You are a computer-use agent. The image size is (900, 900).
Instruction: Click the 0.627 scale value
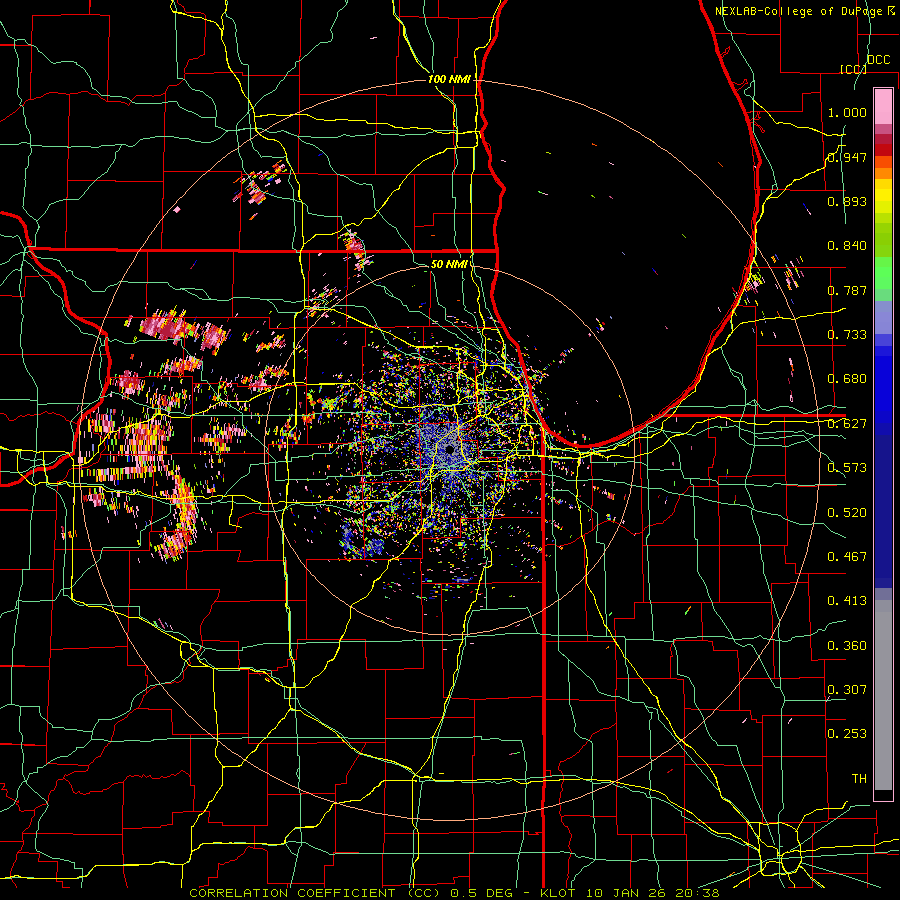pos(847,424)
